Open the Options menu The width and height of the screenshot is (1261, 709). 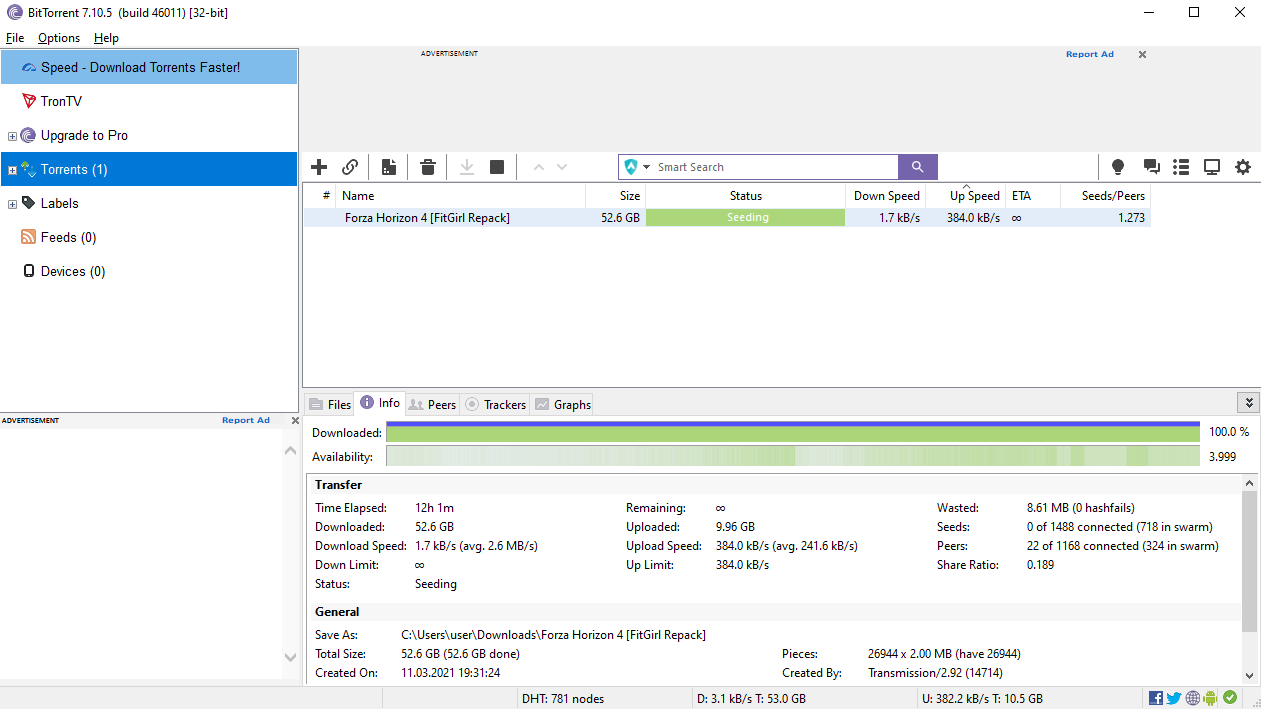tap(59, 38)
